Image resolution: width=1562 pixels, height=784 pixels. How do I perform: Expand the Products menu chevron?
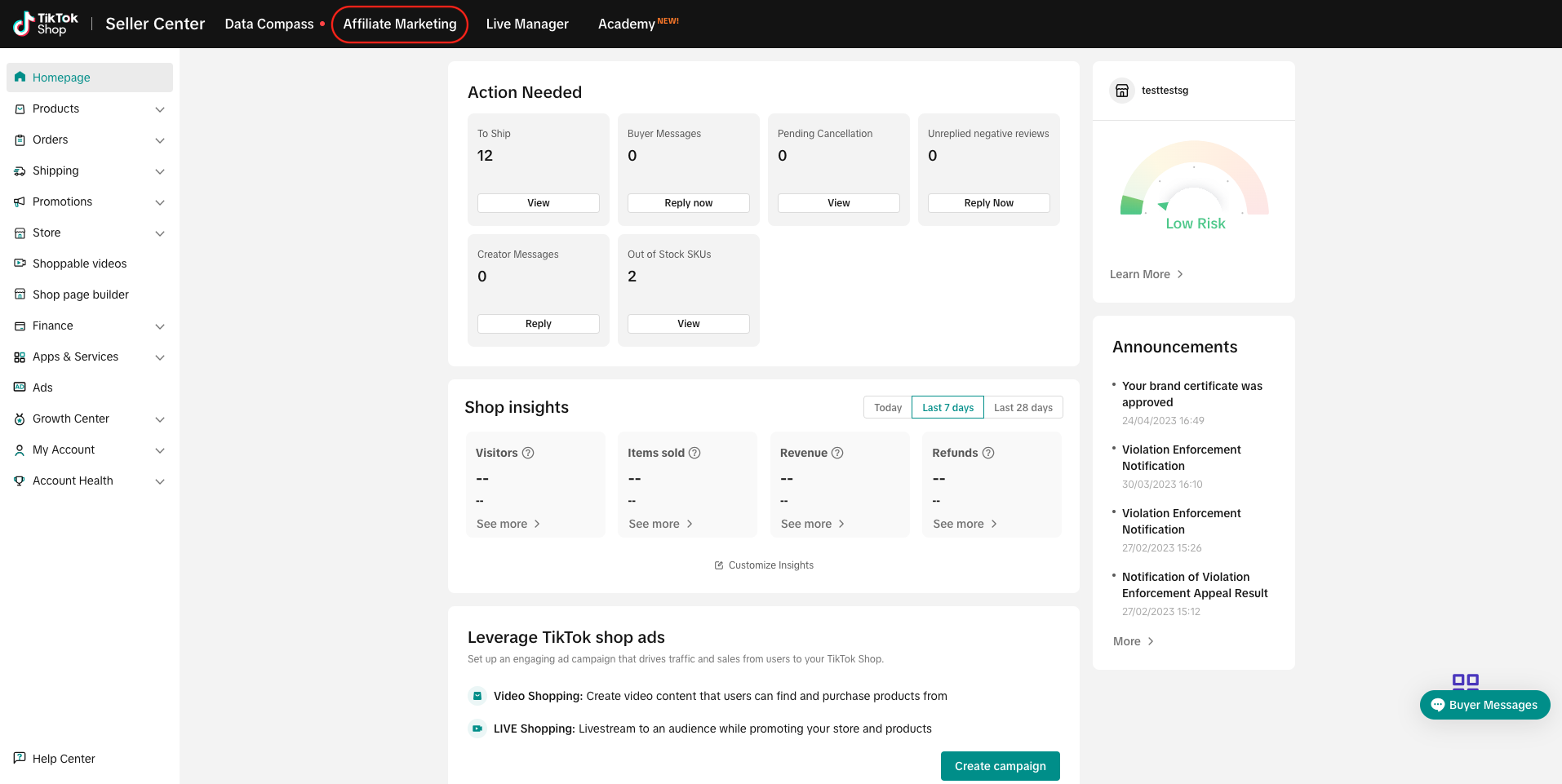point(160,109)
